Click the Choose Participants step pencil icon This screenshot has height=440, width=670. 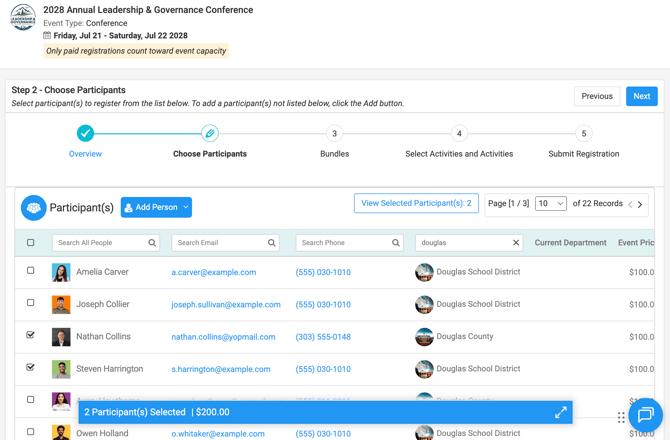[210, 133]
